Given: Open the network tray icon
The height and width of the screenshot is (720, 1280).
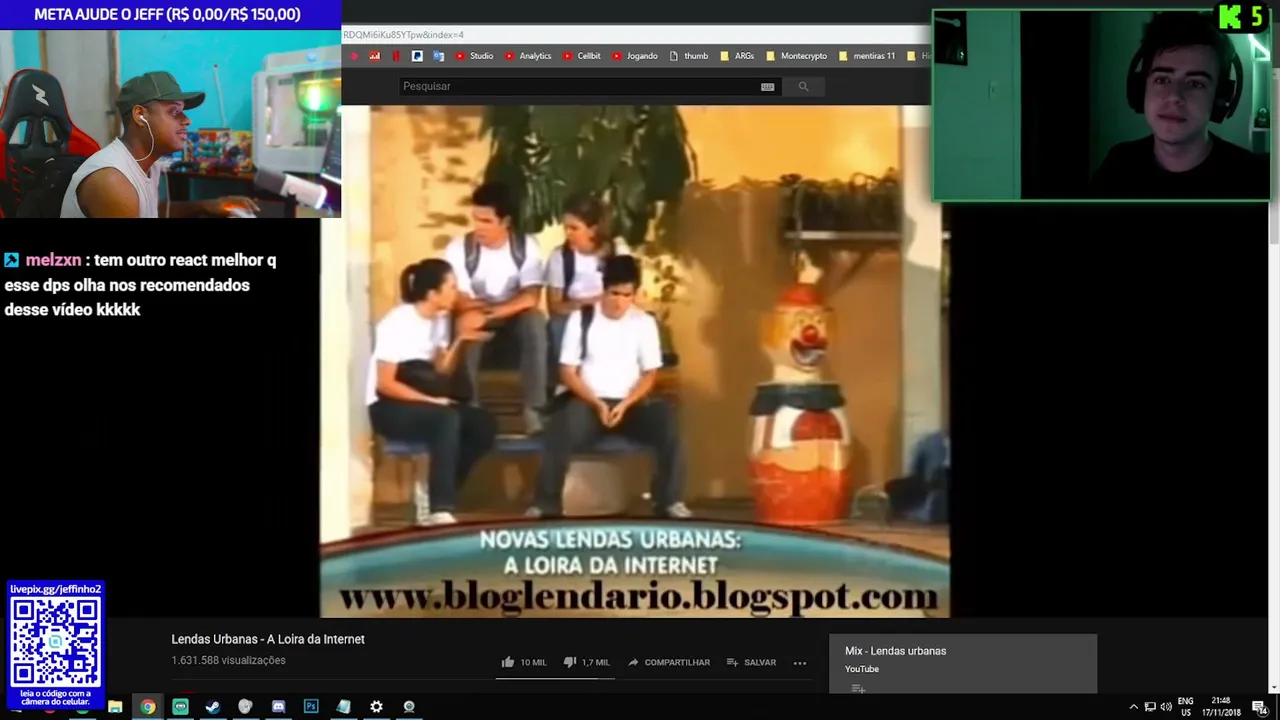Looking at the screenshot, I should (1150, 707).
